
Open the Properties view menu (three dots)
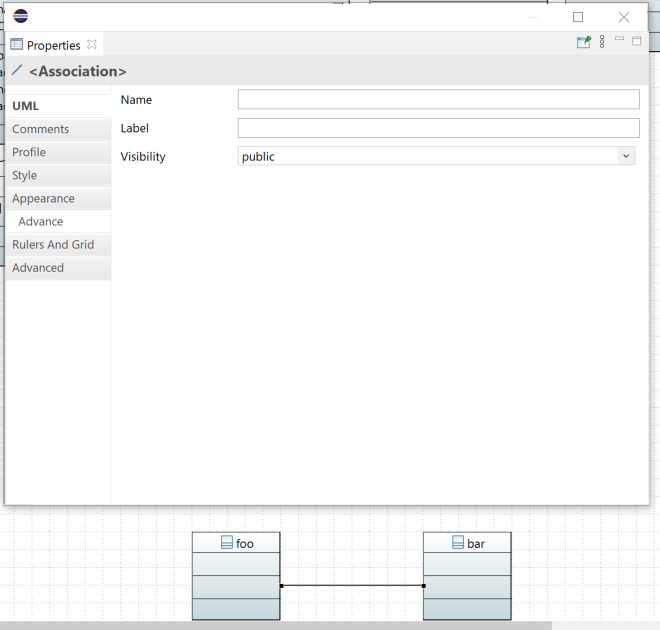coord(602,41)
